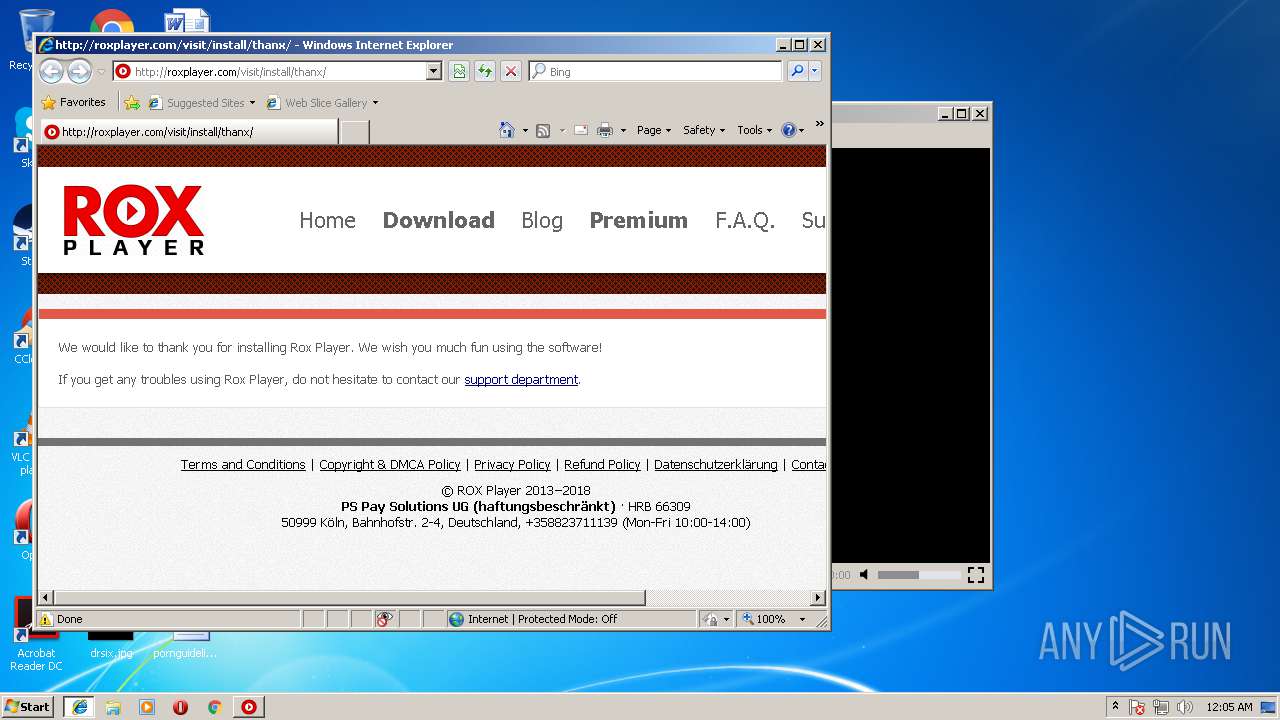Open the Windows Start button

click(28, 707)
